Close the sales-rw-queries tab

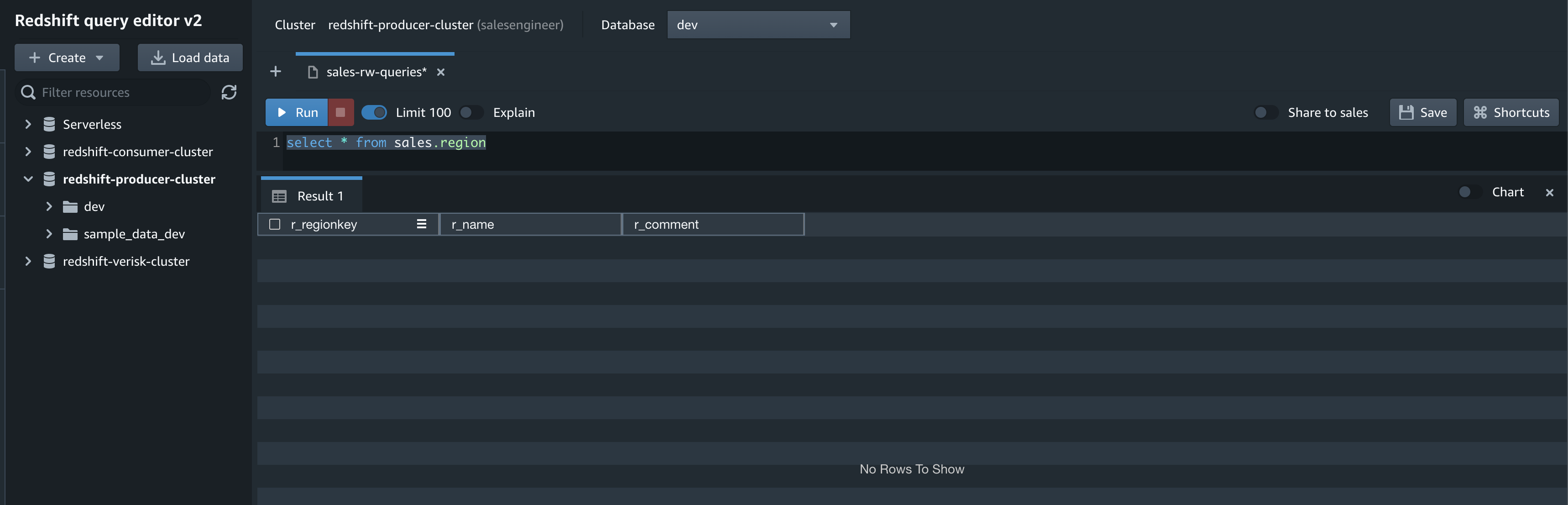tap(441, 72)
